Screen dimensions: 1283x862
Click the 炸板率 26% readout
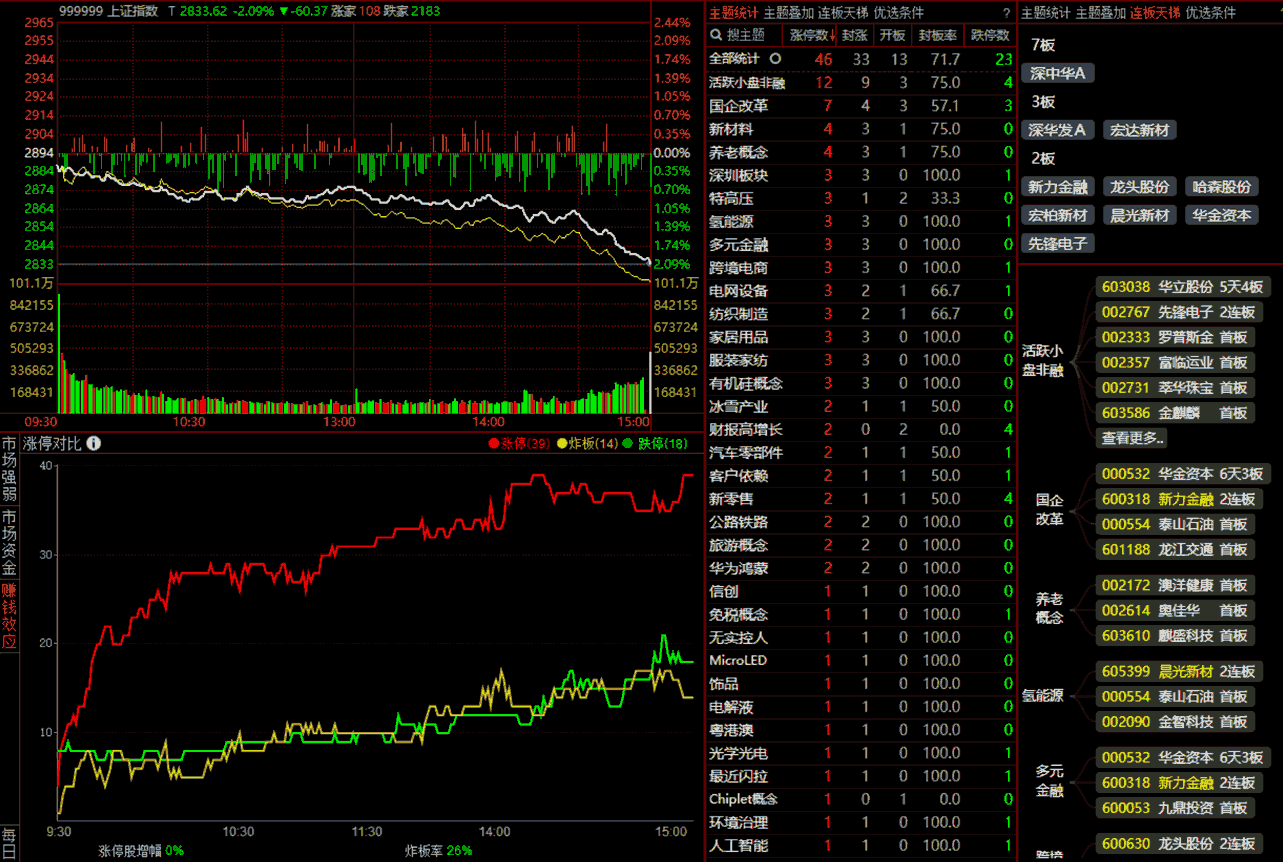tap(438, 850)
